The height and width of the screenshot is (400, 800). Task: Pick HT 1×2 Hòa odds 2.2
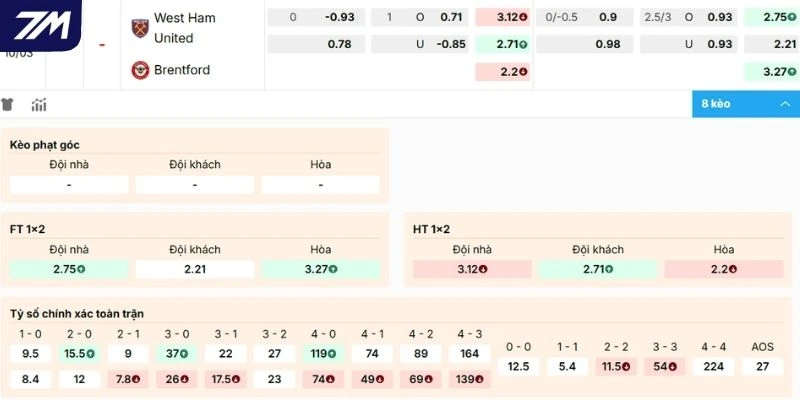(x=724, y=269)
